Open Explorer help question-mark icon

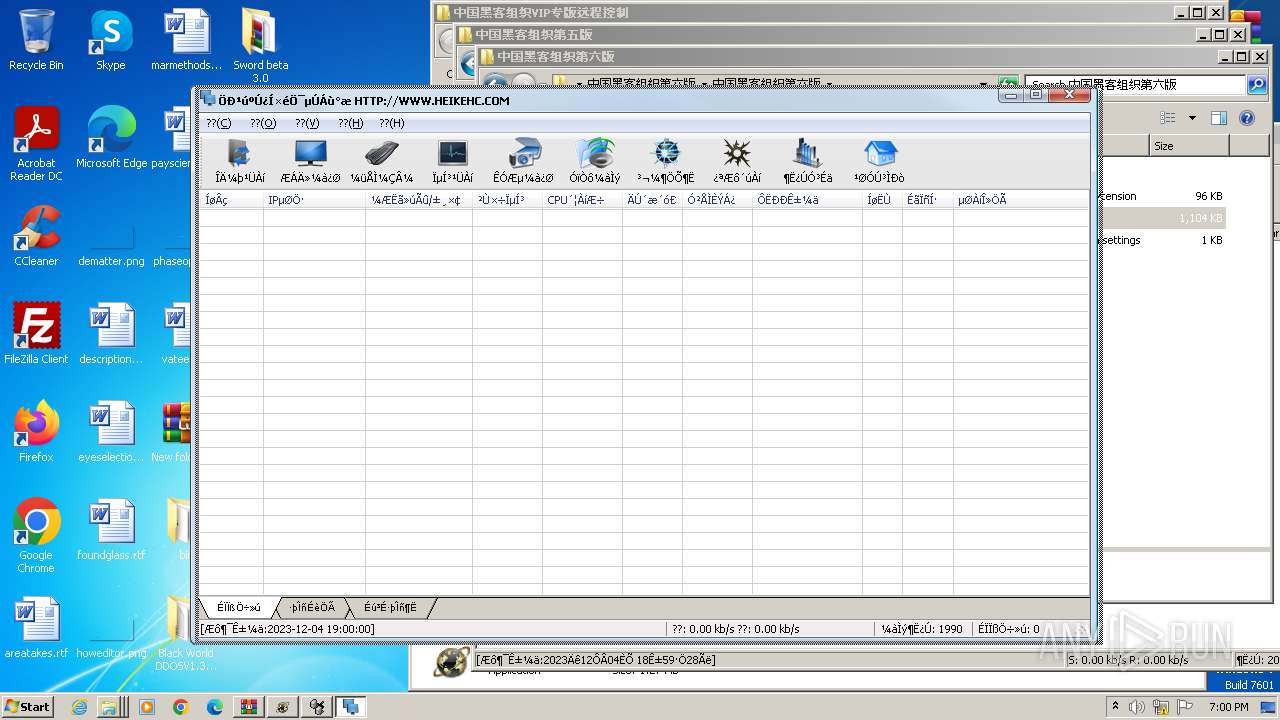[1247, 118]
